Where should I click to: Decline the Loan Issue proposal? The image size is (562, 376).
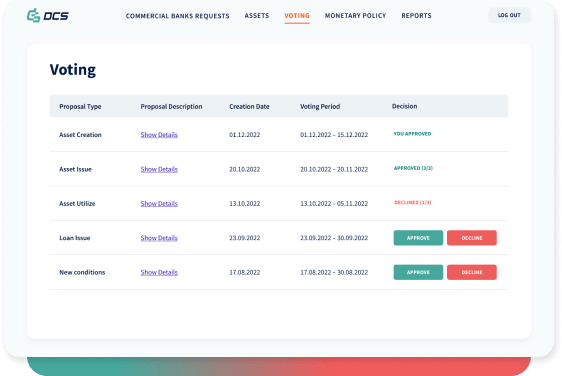point(472,238)
